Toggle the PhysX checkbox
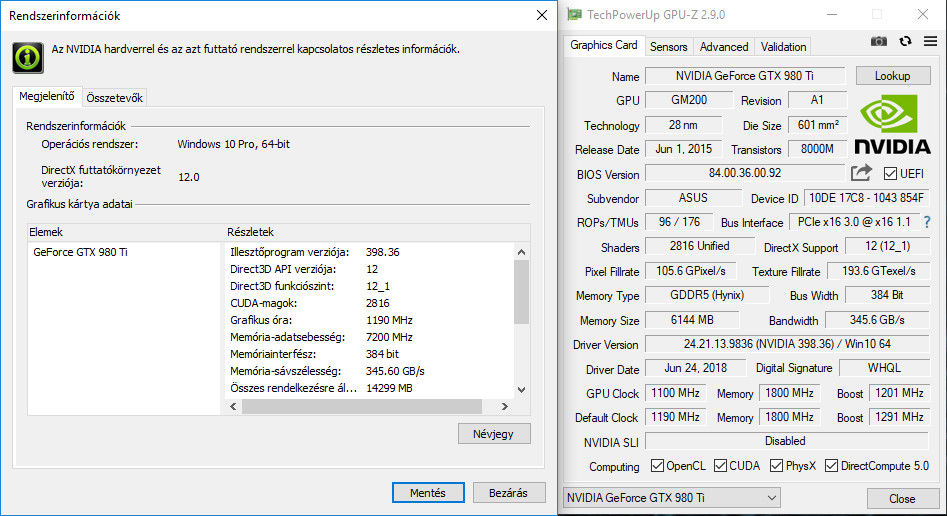This screenshot has height=516, width=947. click(776, 466)
